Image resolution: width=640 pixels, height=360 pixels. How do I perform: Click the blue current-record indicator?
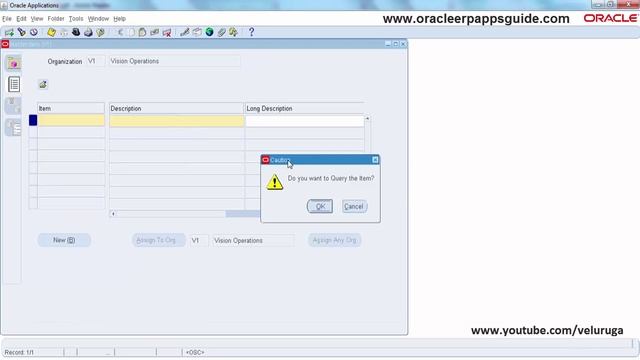pyautogui.click(x=33, y=120)
